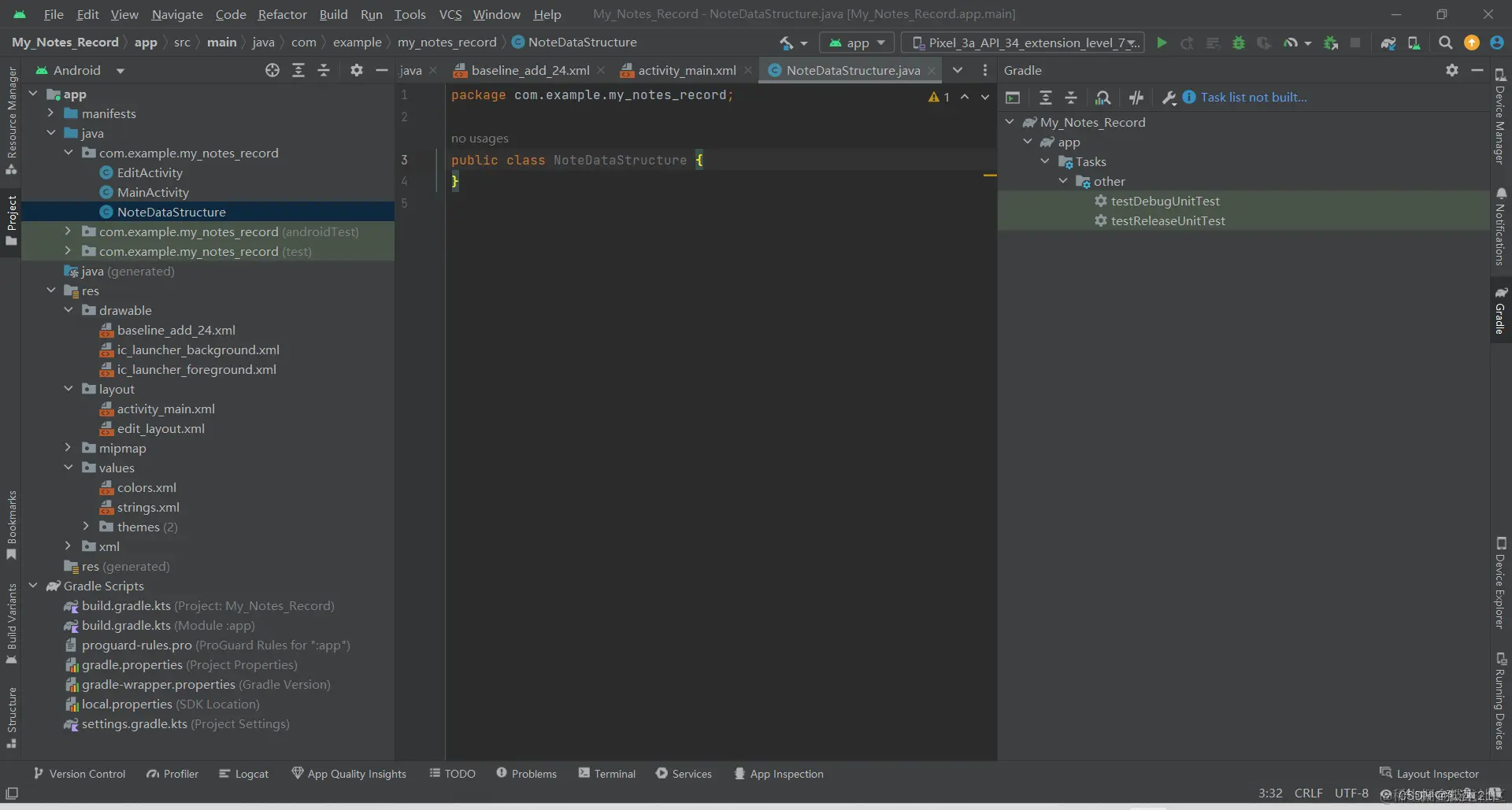Viewport: 1512px width, 810px height.
Task: Collapse all in Gradle panel toolbar
Action: pos(1071,98)
